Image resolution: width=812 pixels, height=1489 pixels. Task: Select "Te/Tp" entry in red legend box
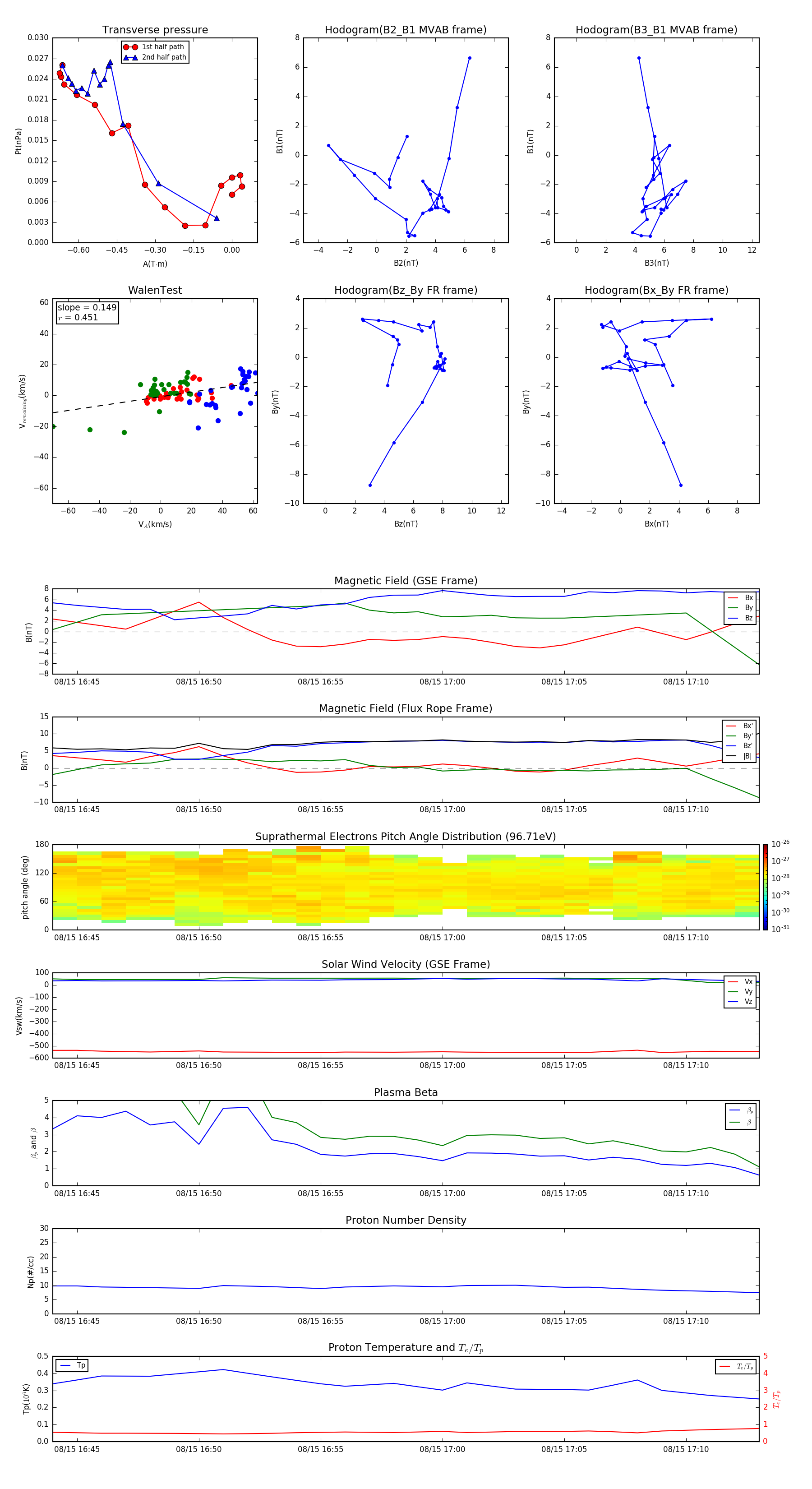tap(736, 1367)
